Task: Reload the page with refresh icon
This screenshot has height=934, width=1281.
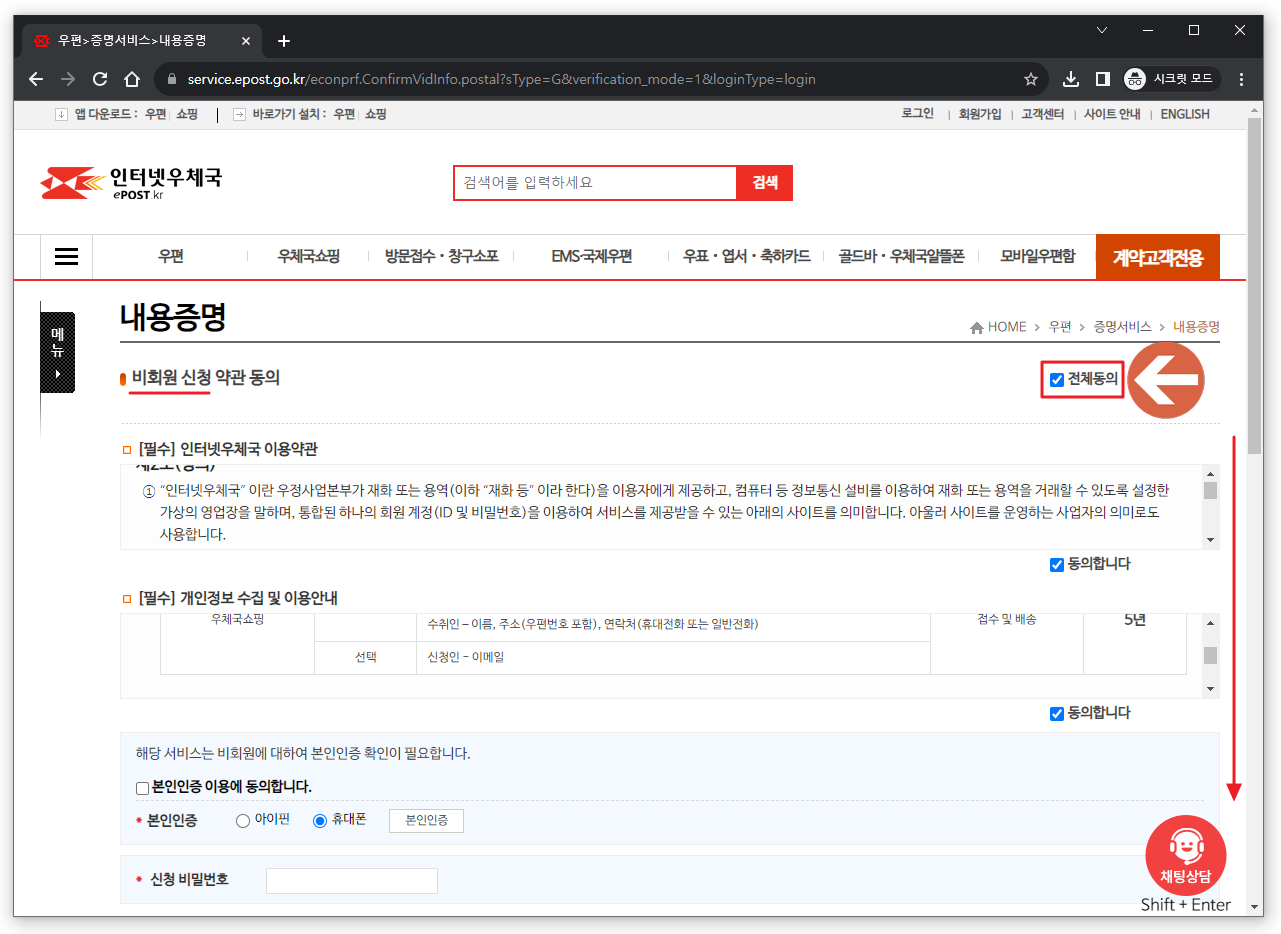Action: (x=100, y=79)
